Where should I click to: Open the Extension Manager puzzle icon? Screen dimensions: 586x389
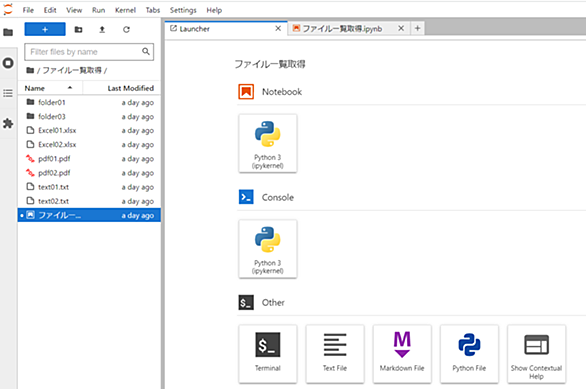8,123
